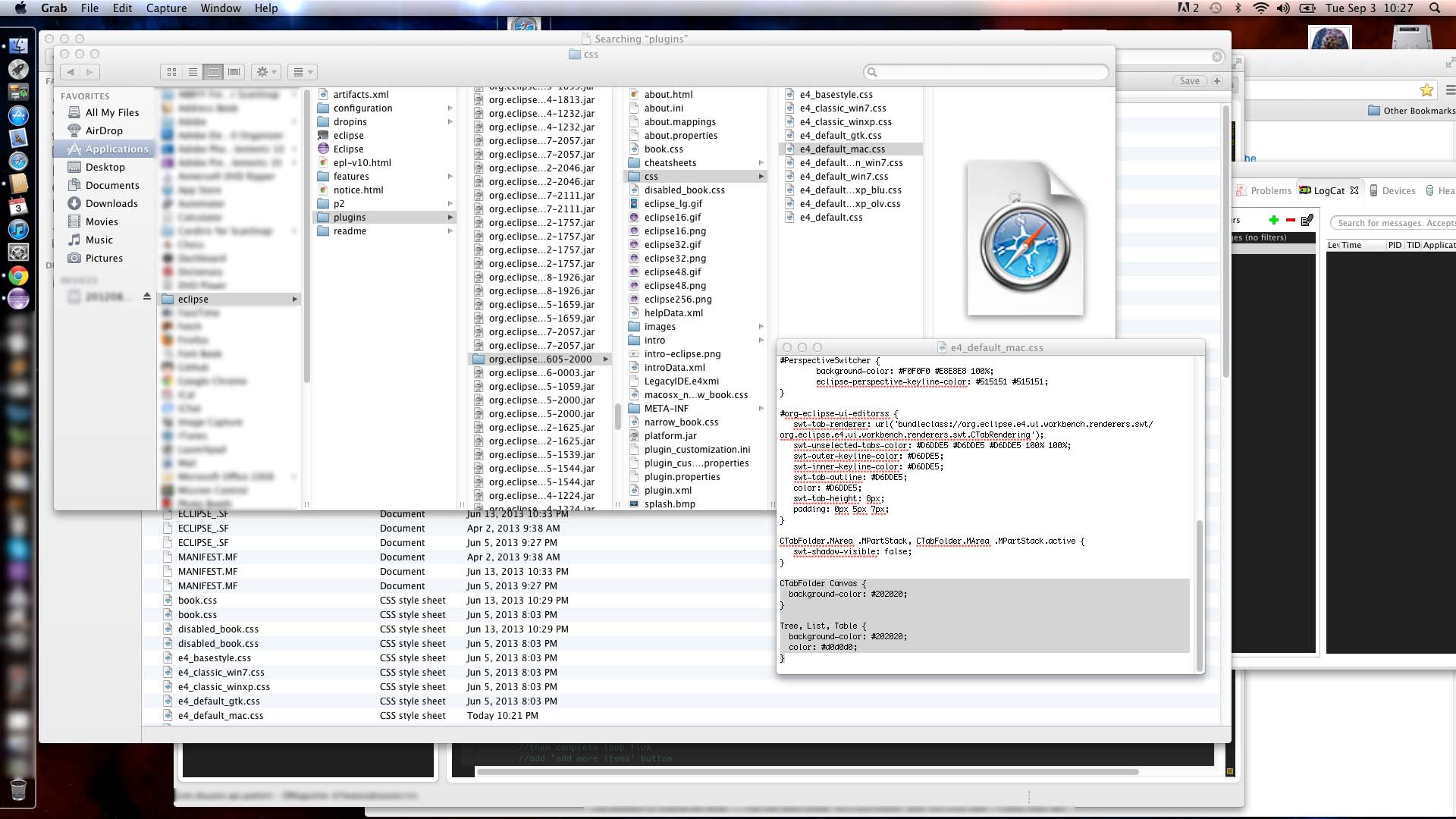
Task: Switch Finder to icon view
Action: (171, 72)
